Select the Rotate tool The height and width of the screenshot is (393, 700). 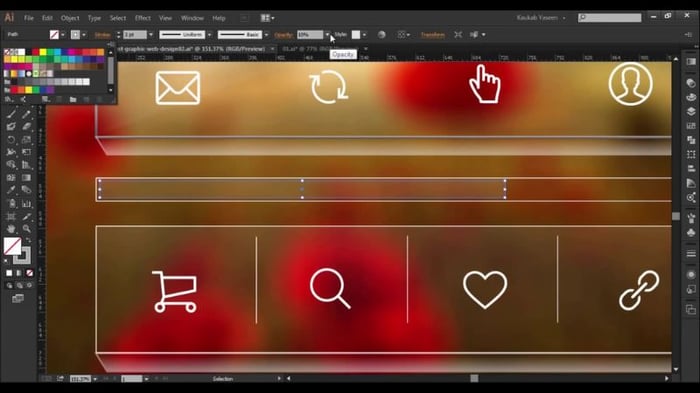pos(11,140)
